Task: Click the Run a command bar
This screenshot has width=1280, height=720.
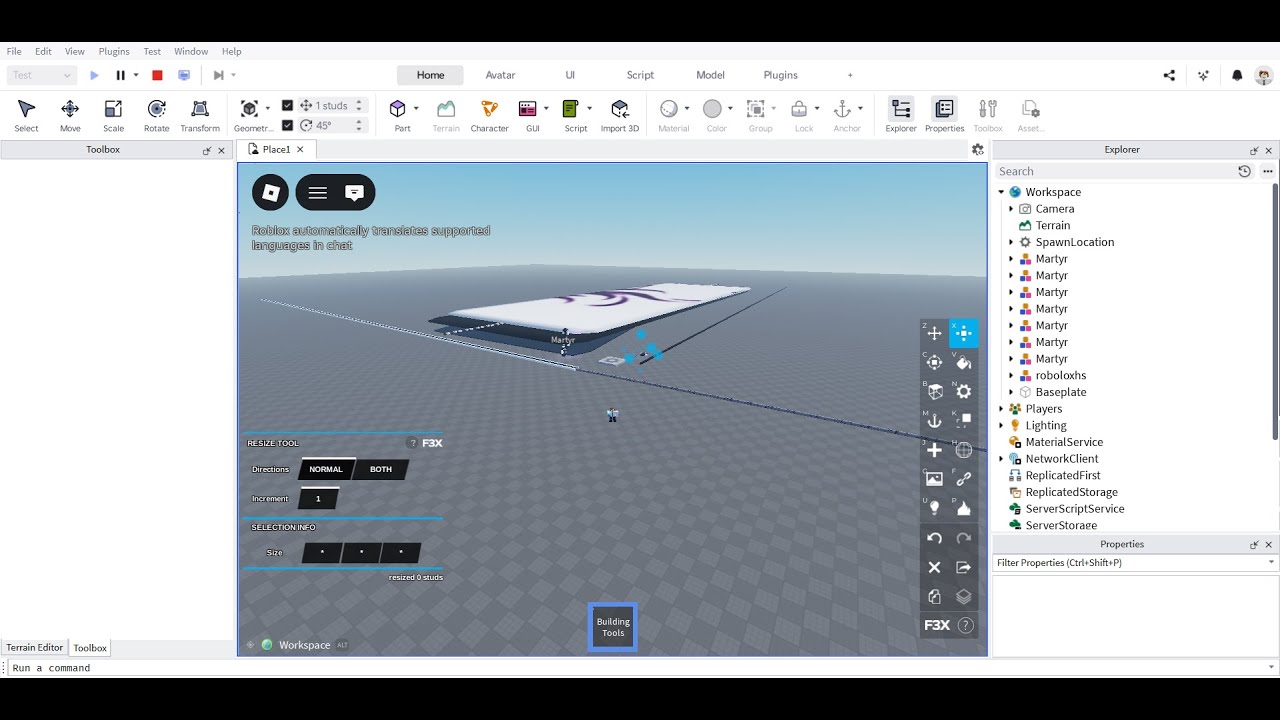Action: (x=640, y=668)
